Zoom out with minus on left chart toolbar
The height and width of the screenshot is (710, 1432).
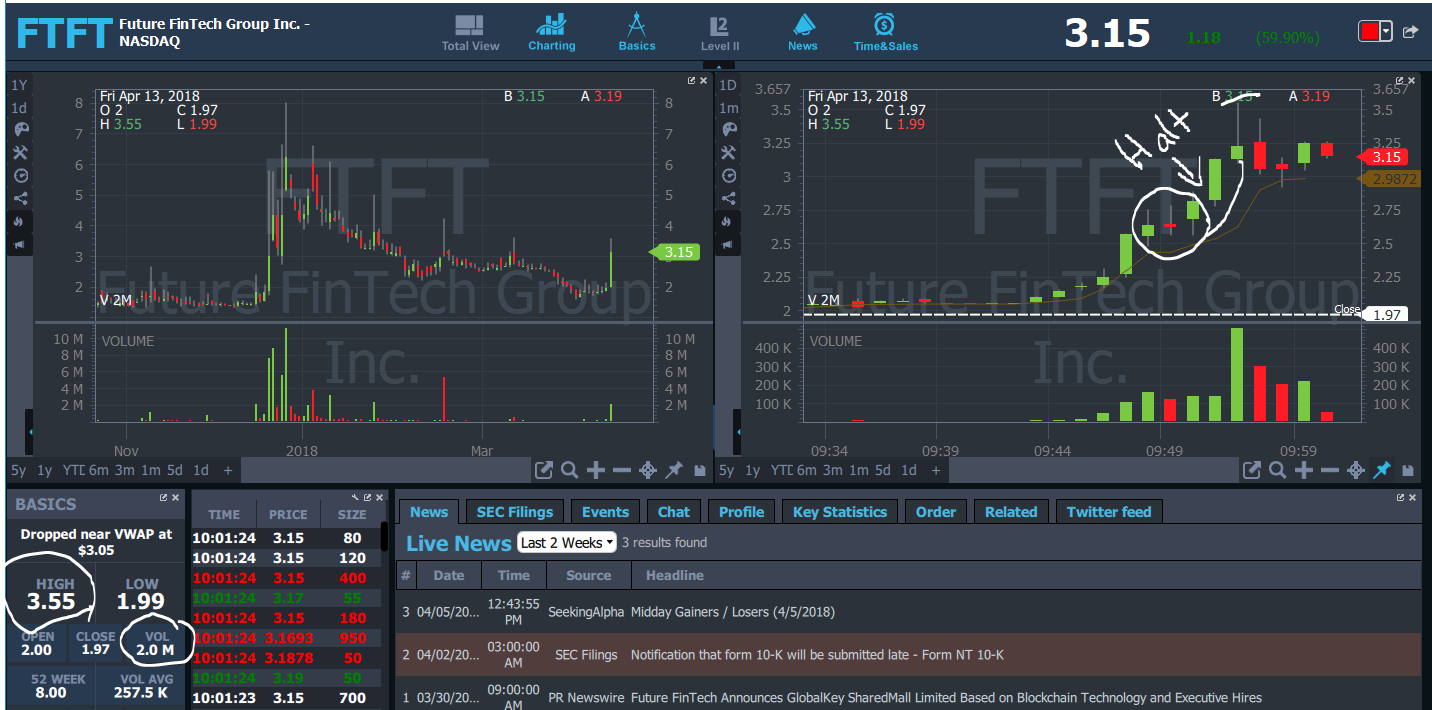(621, 470)
